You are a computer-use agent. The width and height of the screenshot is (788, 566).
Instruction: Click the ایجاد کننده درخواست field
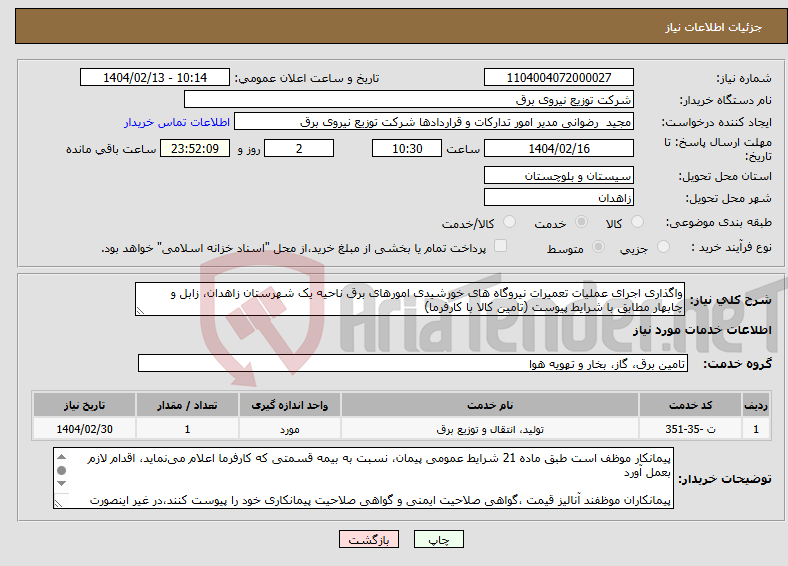click(x=434, y=122)
